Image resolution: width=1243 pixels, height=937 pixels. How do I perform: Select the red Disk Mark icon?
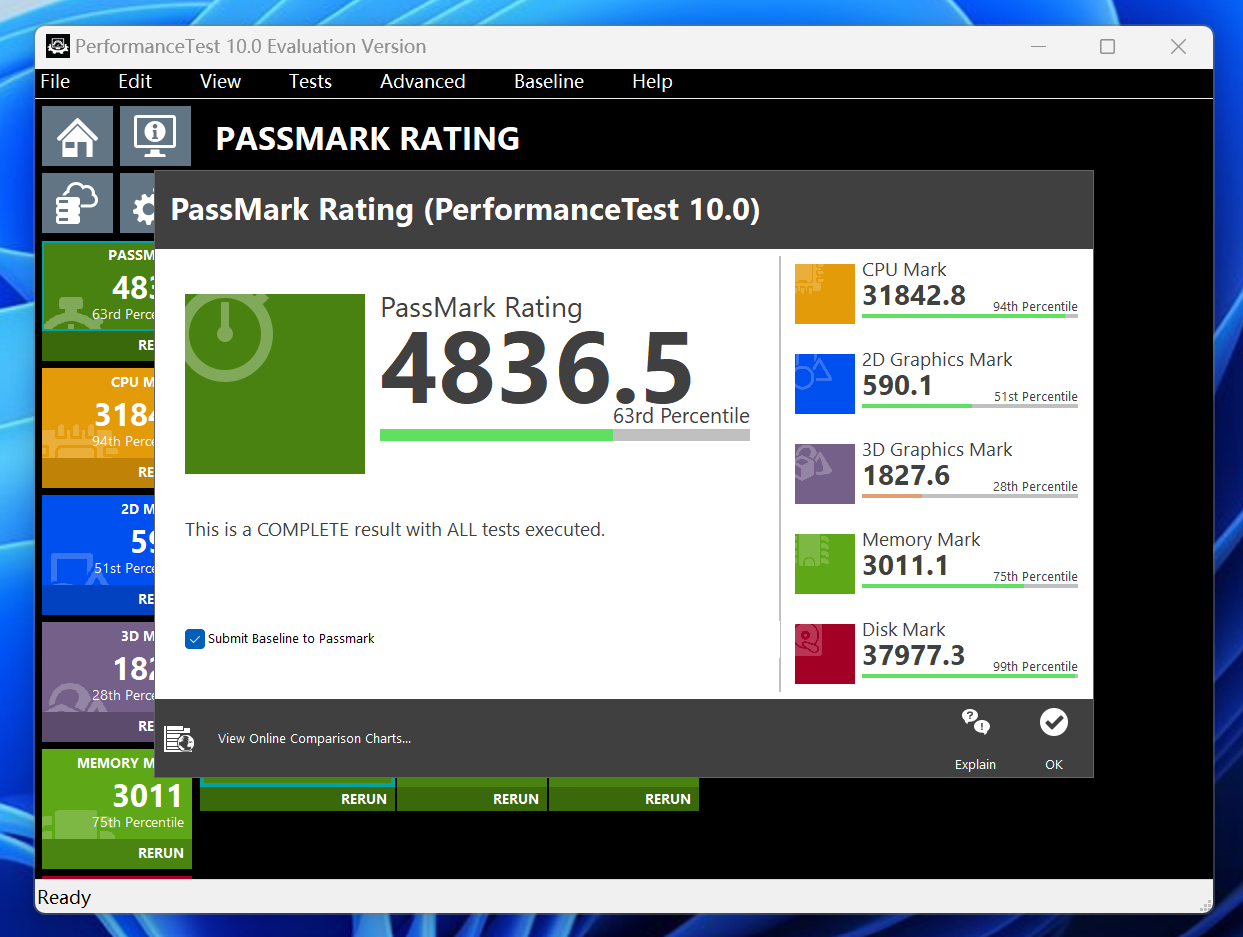click(x=825, y=654)
